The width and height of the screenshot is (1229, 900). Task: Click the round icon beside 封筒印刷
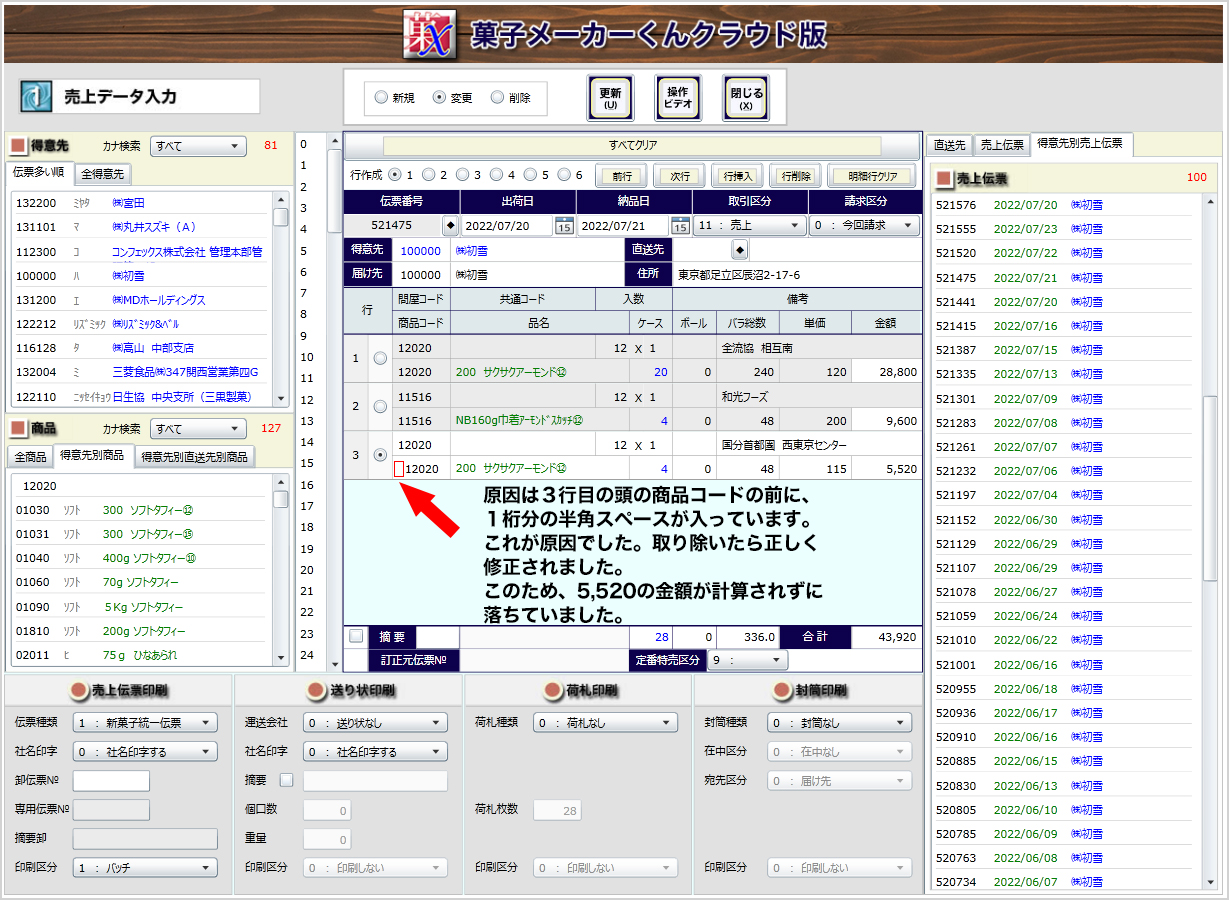point(780,690)
